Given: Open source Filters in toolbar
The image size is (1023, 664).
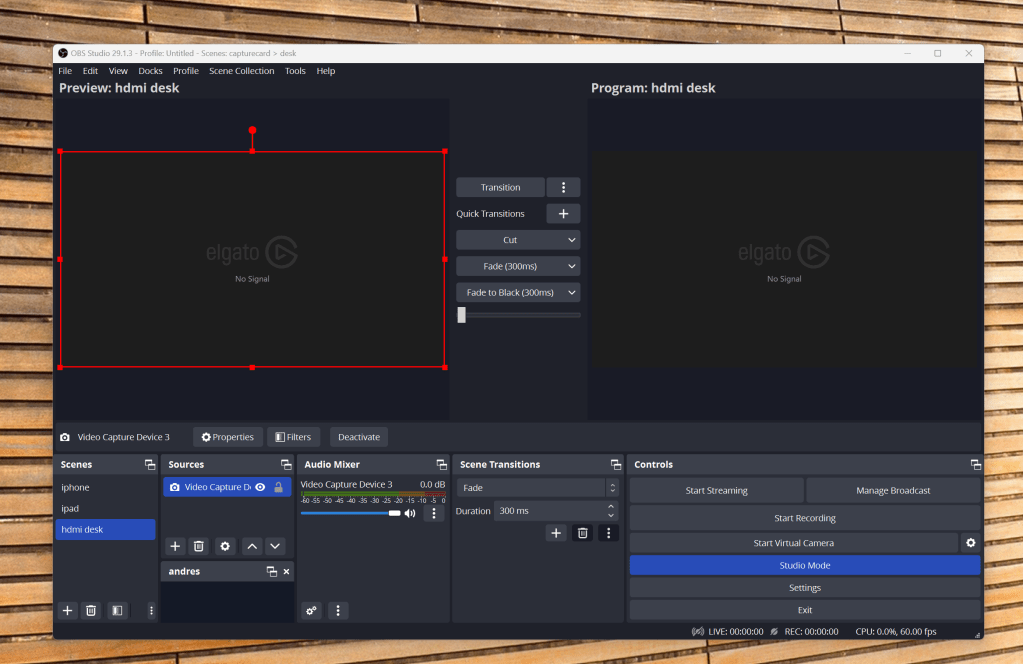Looking at the screenshot, I should pyautogui.click(x=294, y=437).
